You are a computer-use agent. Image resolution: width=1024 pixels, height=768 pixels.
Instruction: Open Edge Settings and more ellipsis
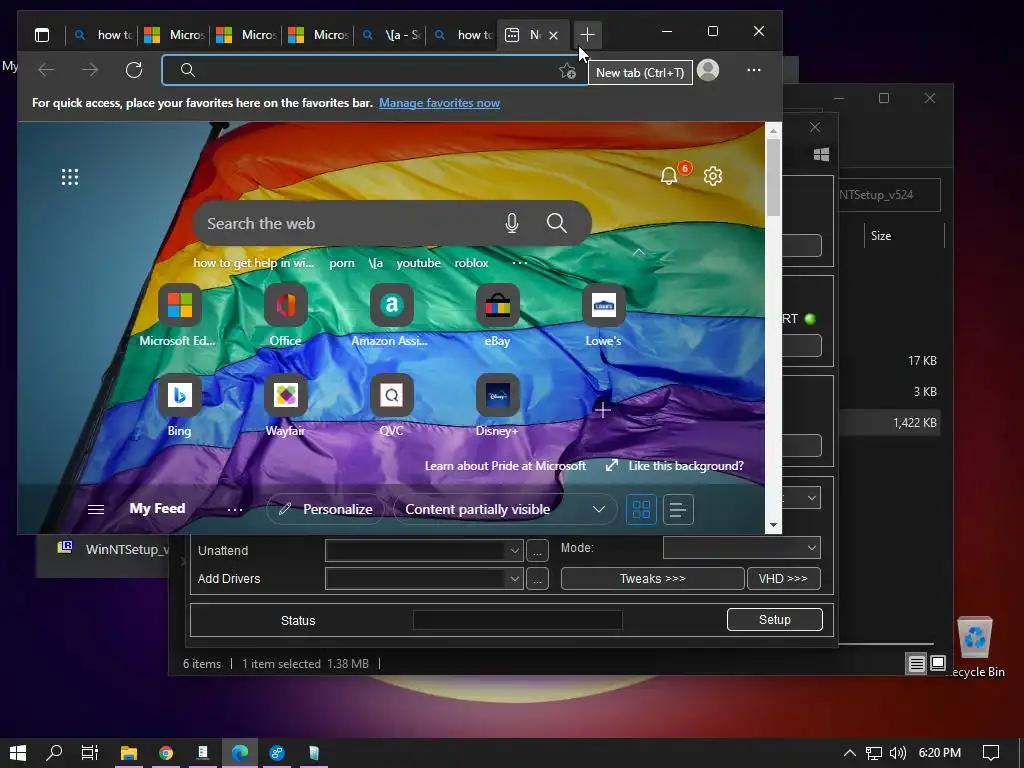click(x=754, y=70)
